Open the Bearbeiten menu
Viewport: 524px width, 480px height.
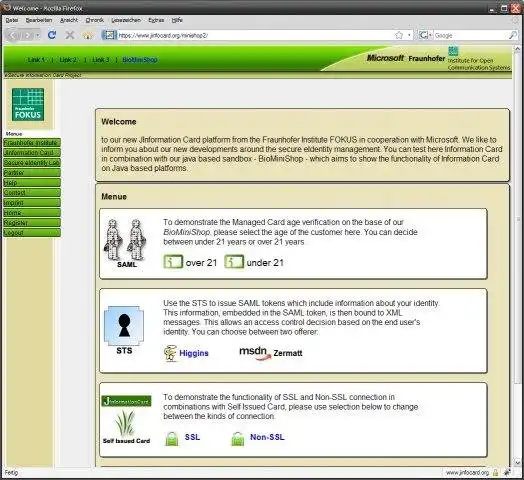click(39, 20)
